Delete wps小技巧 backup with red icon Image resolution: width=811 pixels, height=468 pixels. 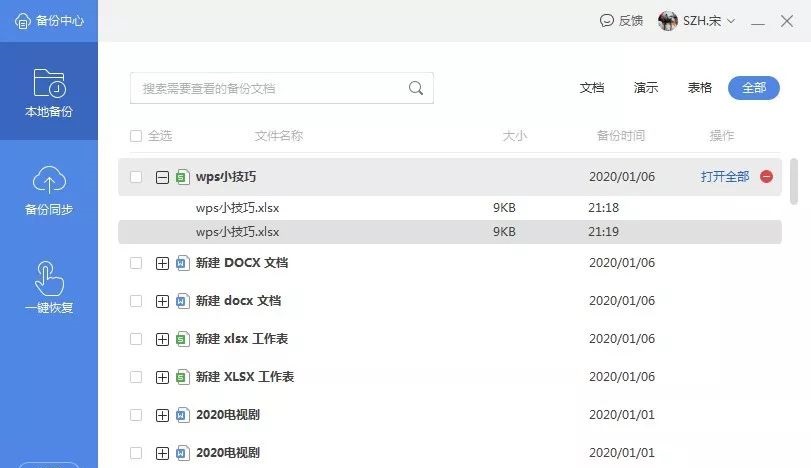[x=767, y=177]
